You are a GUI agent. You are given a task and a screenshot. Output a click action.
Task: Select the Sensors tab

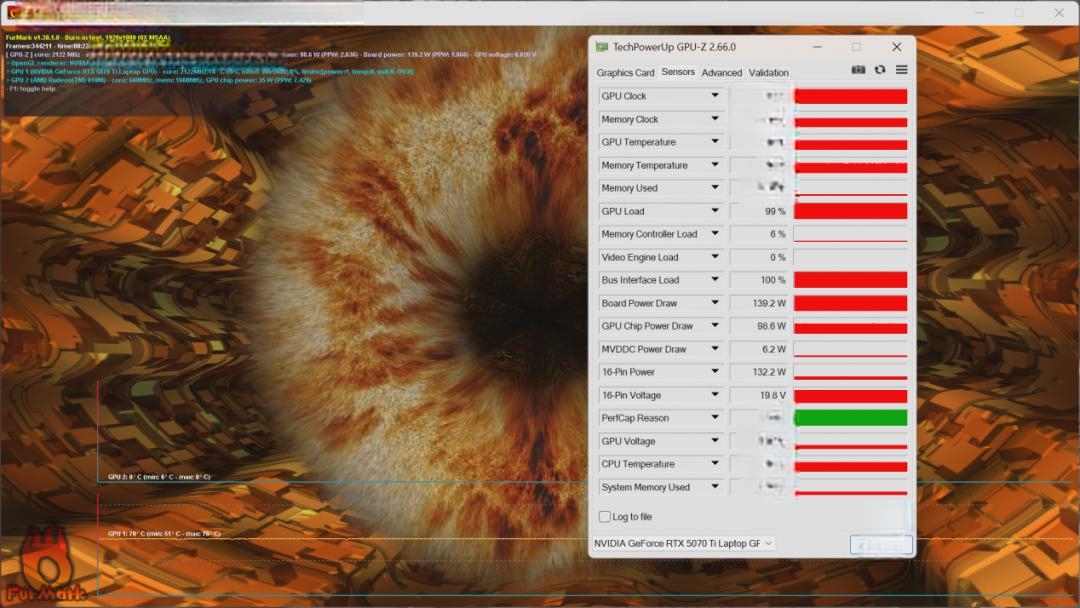coord(678,72)
